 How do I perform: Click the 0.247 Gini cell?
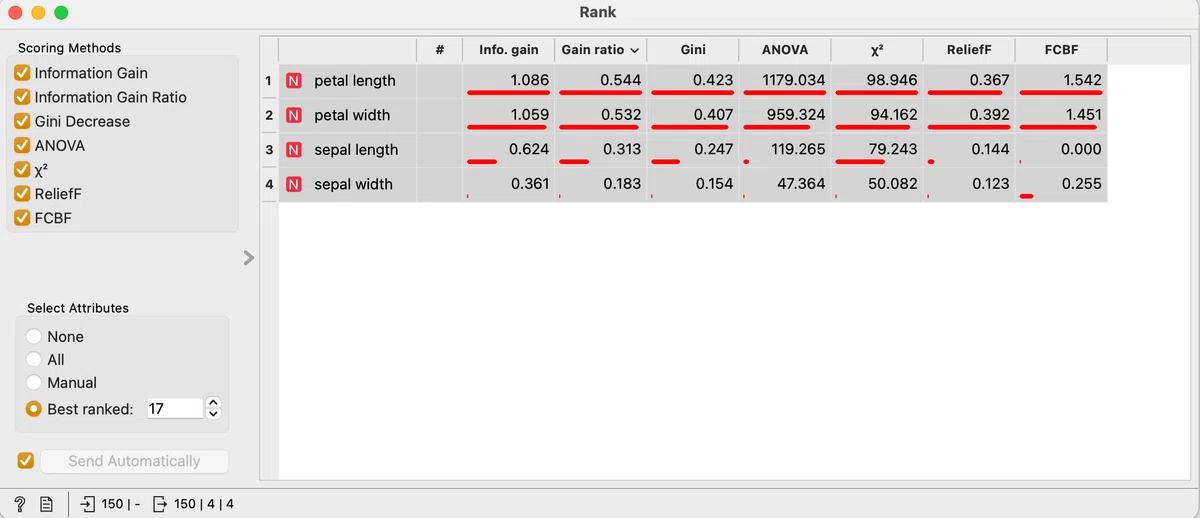coord(693,150)
